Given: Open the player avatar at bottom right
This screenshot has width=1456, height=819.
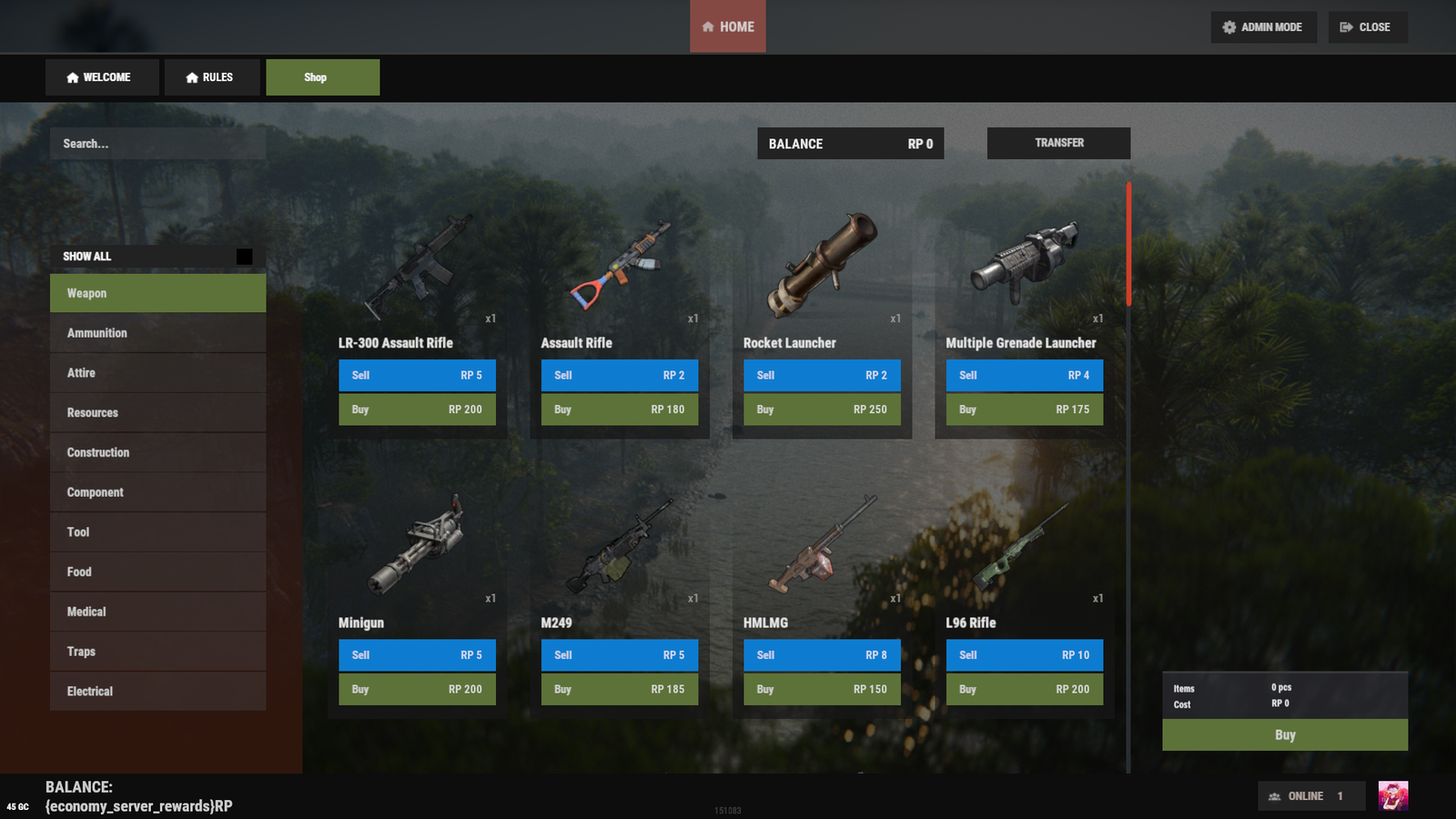Looking at the screenshot, I should point(1393,796).
